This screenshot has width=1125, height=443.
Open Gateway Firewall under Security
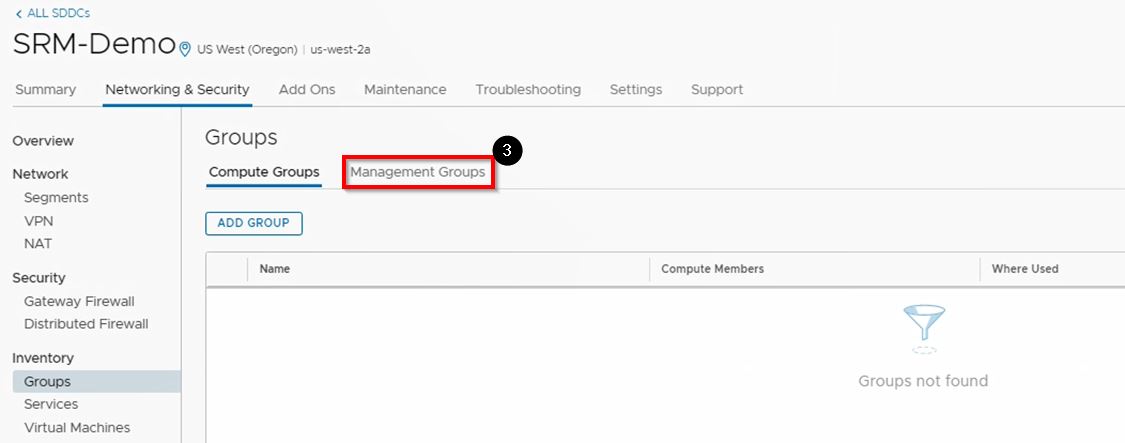[x=79, y=301]
